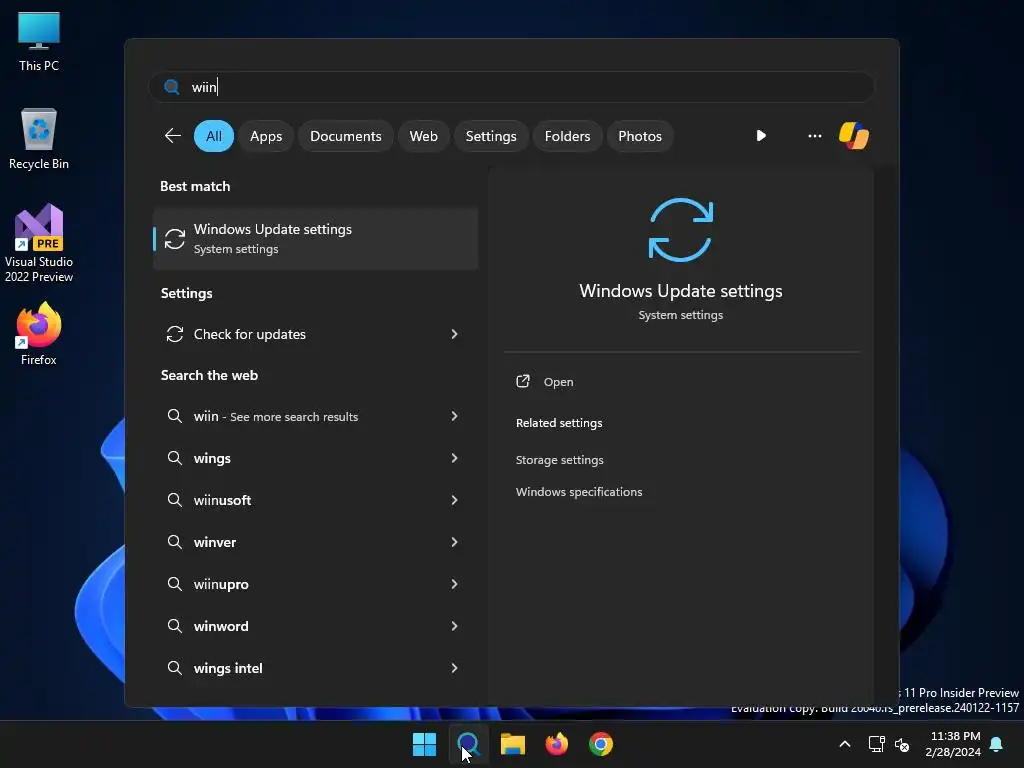Open the Windows Start button
Viewport: 1024px width, 768px height.
click(424, 744)
